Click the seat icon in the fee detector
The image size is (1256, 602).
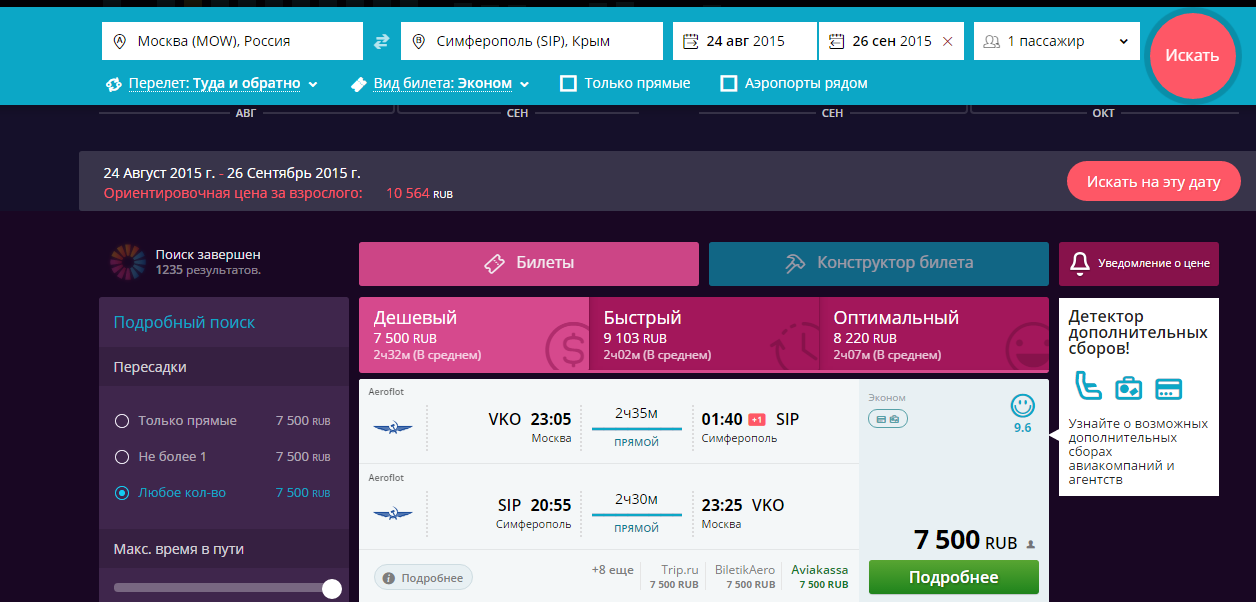click(x=1087, y=386)
